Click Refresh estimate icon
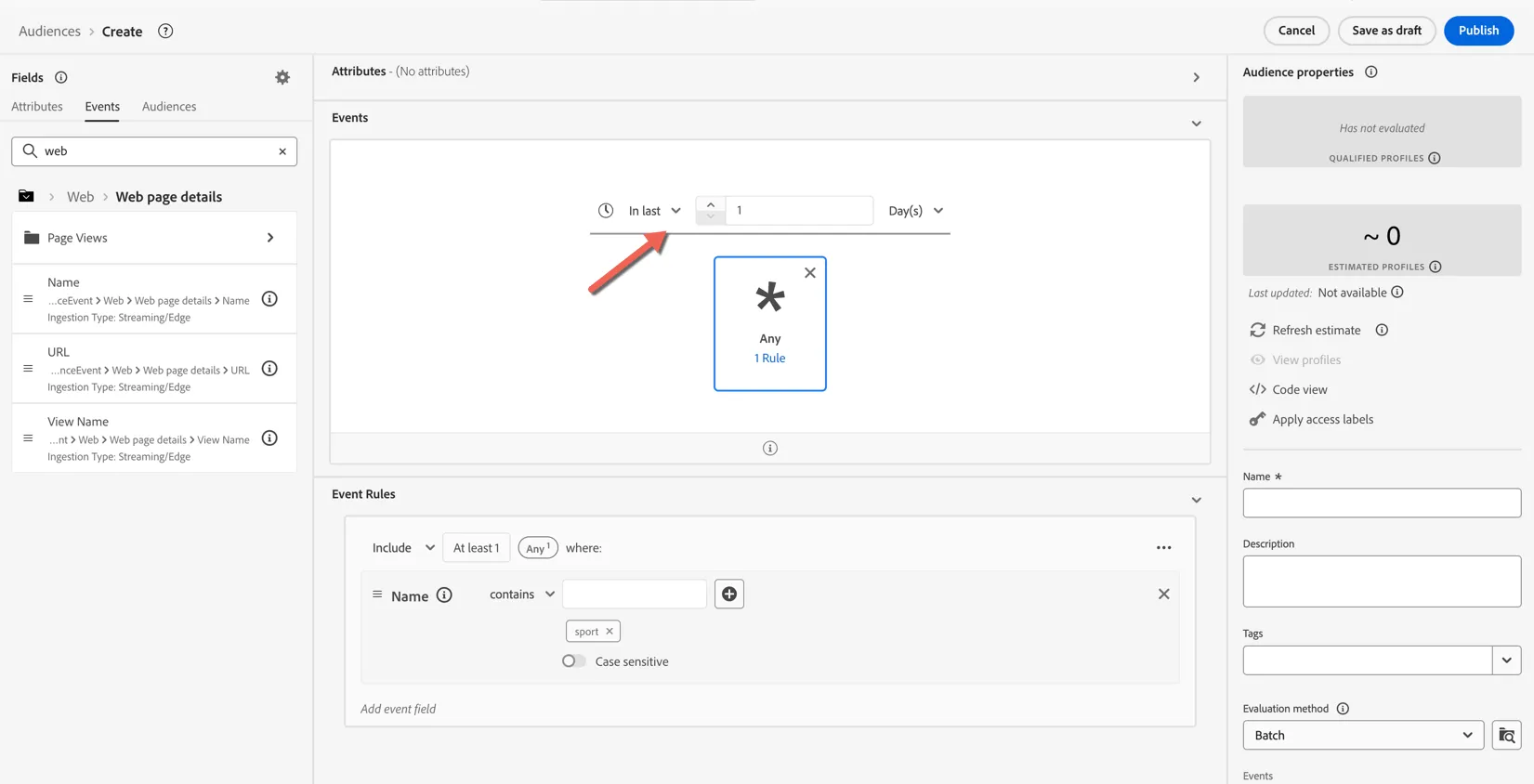Viewport: 1534px width, 784px height. (x=1258, y=331)
